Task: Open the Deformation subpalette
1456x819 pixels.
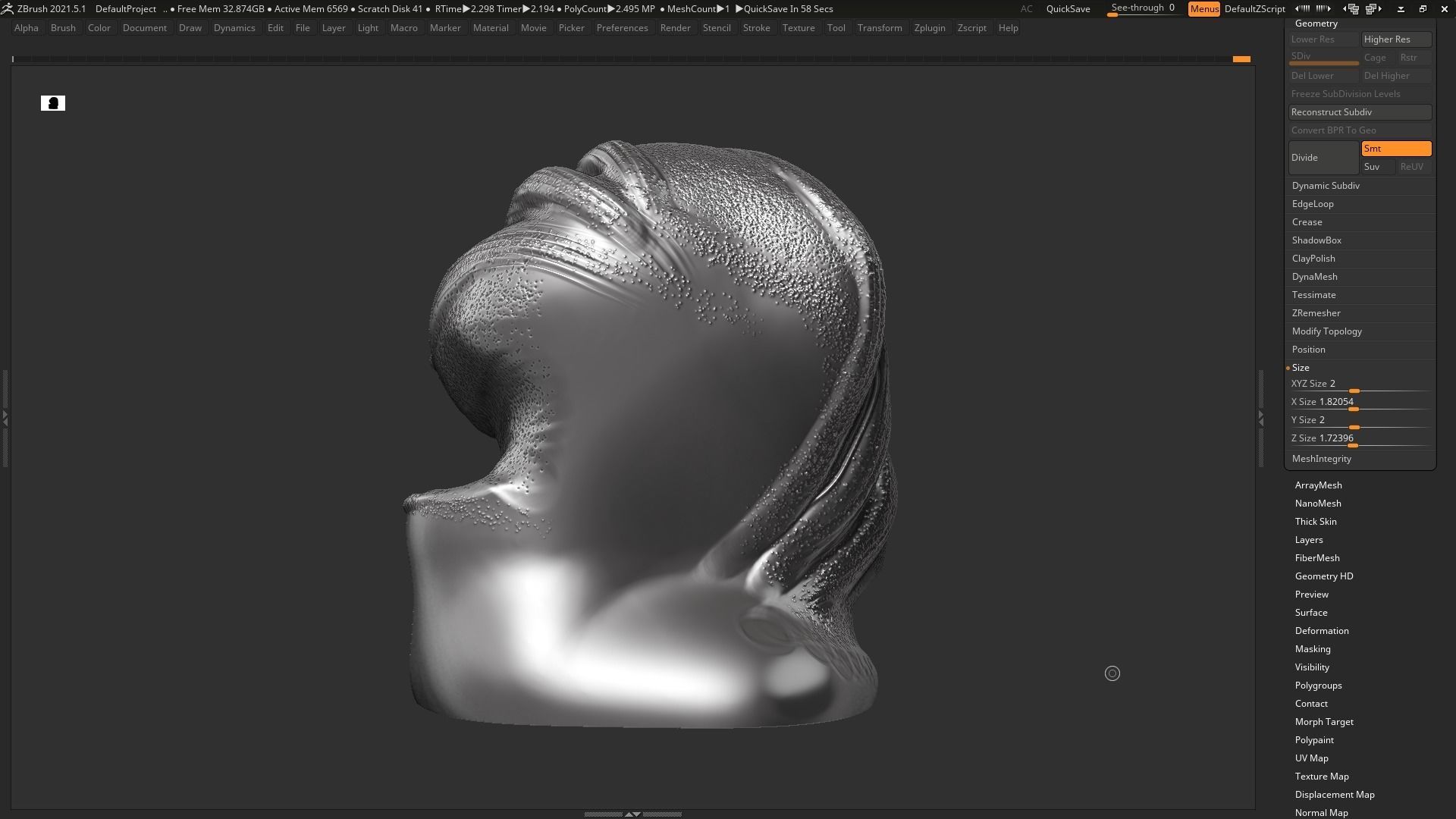Action: point(1322,631)
